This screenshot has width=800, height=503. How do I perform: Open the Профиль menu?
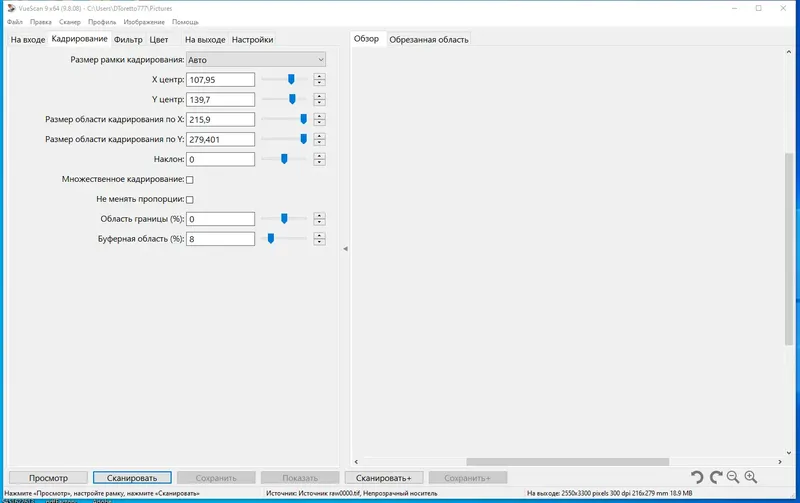tap(102, 22)
